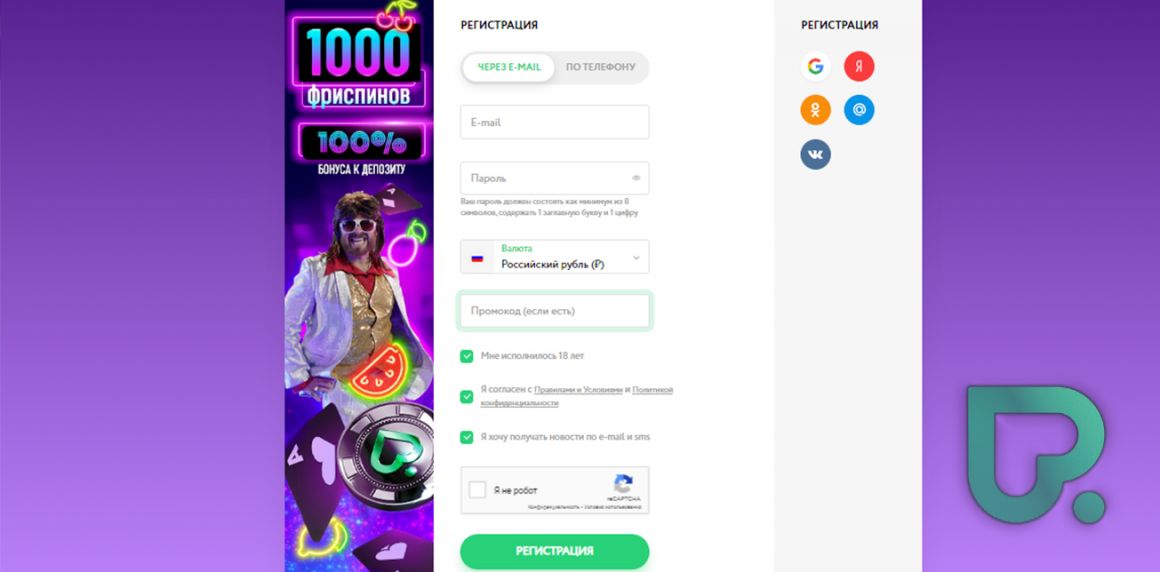Select the 'Через e-mail' tab

(509, 67)
